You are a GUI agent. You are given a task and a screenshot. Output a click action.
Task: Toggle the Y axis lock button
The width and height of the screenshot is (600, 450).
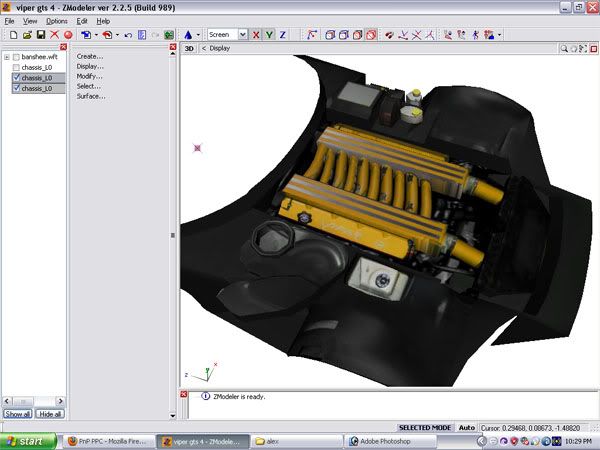pyautogui.click(x=269, y=34)
